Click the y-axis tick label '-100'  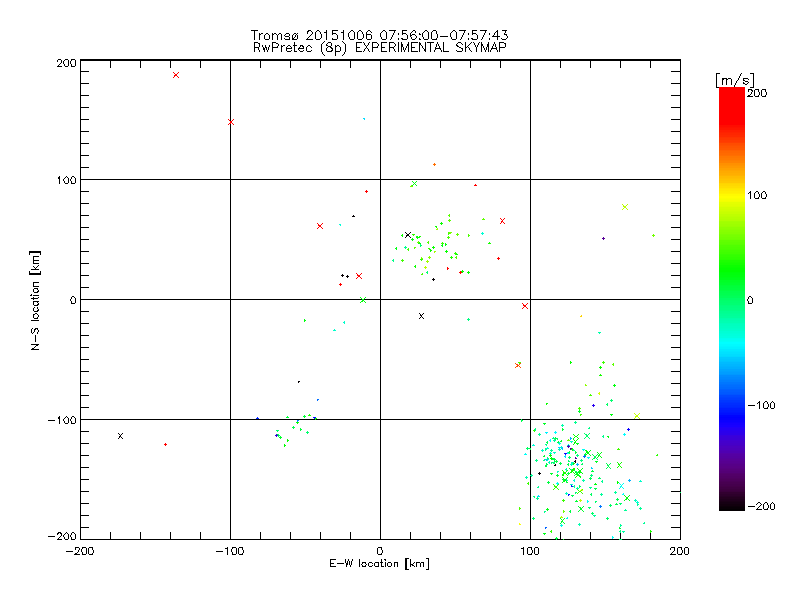point(62,420)
